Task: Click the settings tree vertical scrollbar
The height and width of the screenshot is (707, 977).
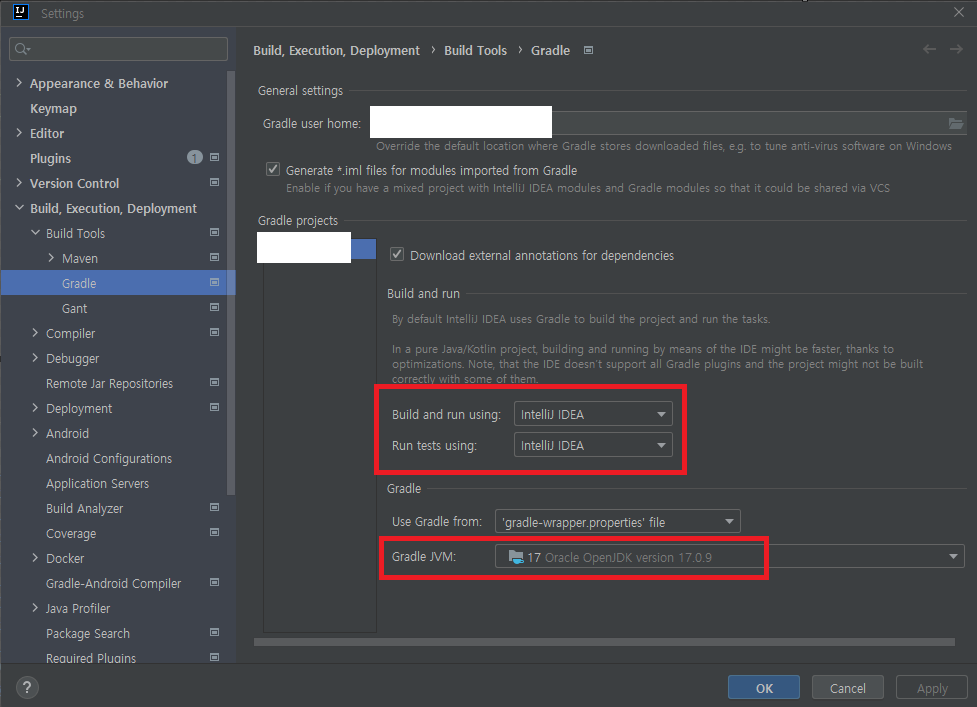Action: point(231,283)
